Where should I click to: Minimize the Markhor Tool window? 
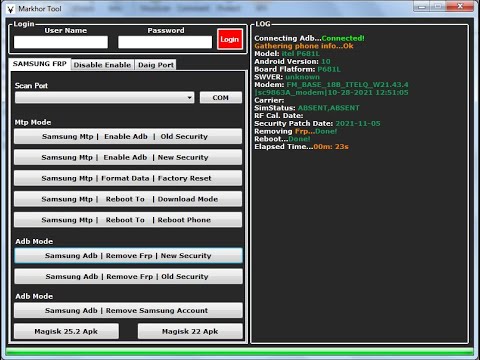click(x=422, y=6)
